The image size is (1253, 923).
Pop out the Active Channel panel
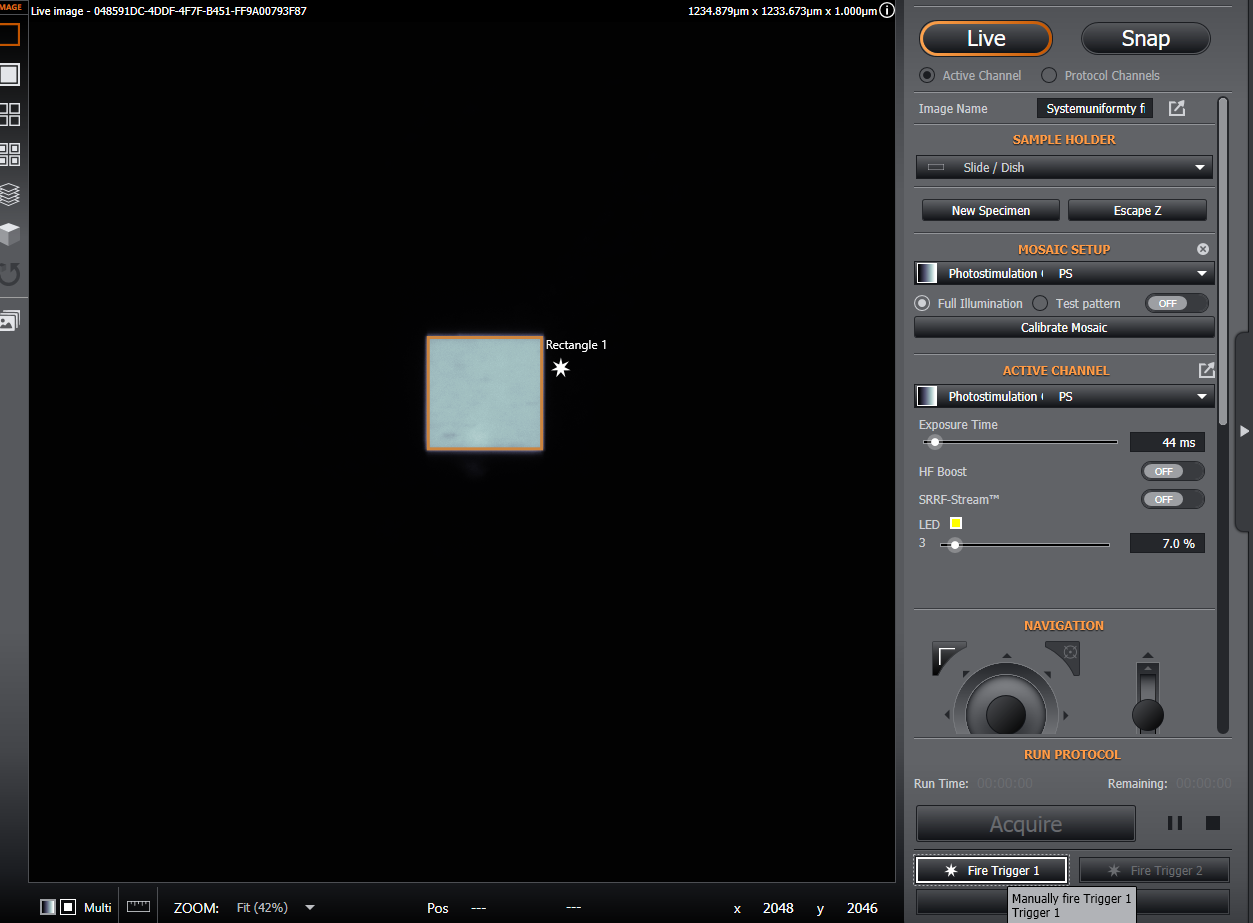click(1206, 370)
